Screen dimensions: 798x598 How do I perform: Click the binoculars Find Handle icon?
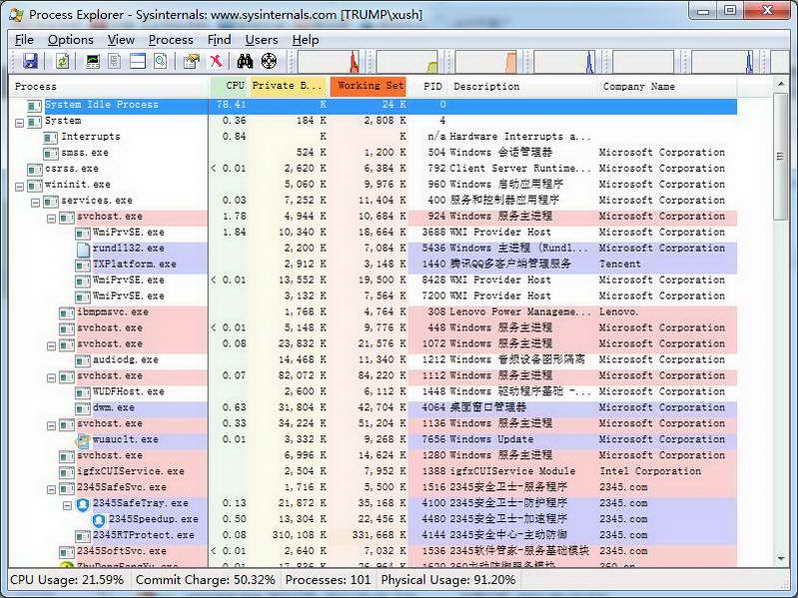click(x=245, y=62)
